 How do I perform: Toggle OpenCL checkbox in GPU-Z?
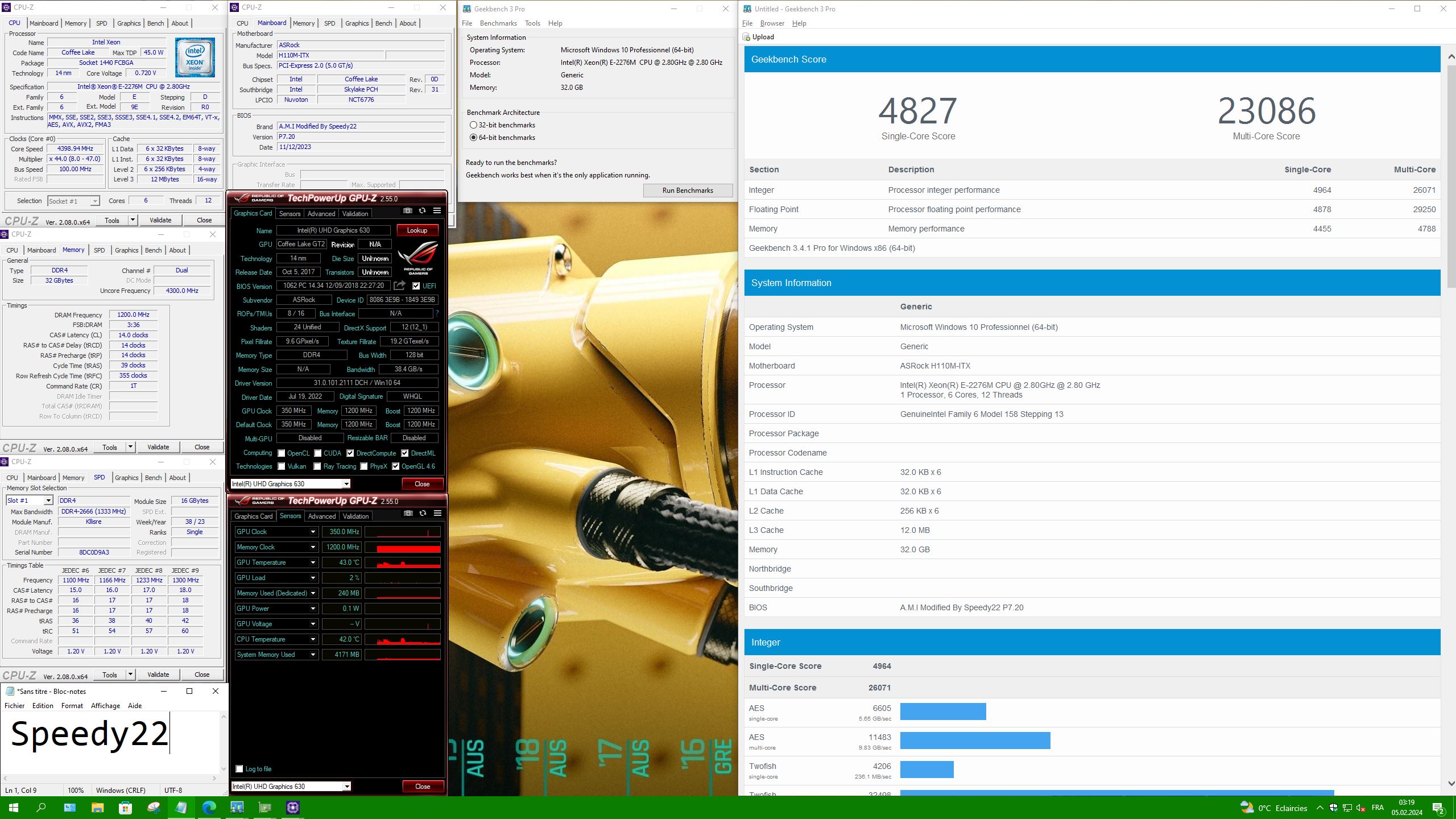click(x=281, y=453)
